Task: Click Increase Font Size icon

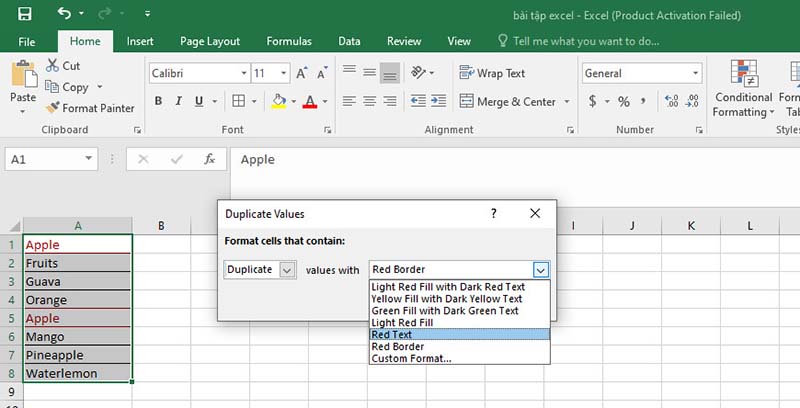Action: [x=302, y=73]
